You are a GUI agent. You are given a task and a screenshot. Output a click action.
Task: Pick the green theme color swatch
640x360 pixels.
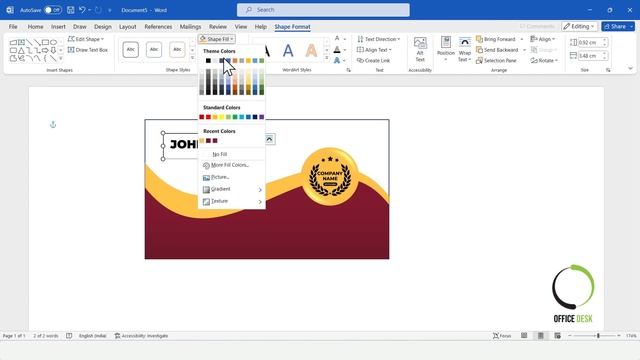[x=262, y=61]
